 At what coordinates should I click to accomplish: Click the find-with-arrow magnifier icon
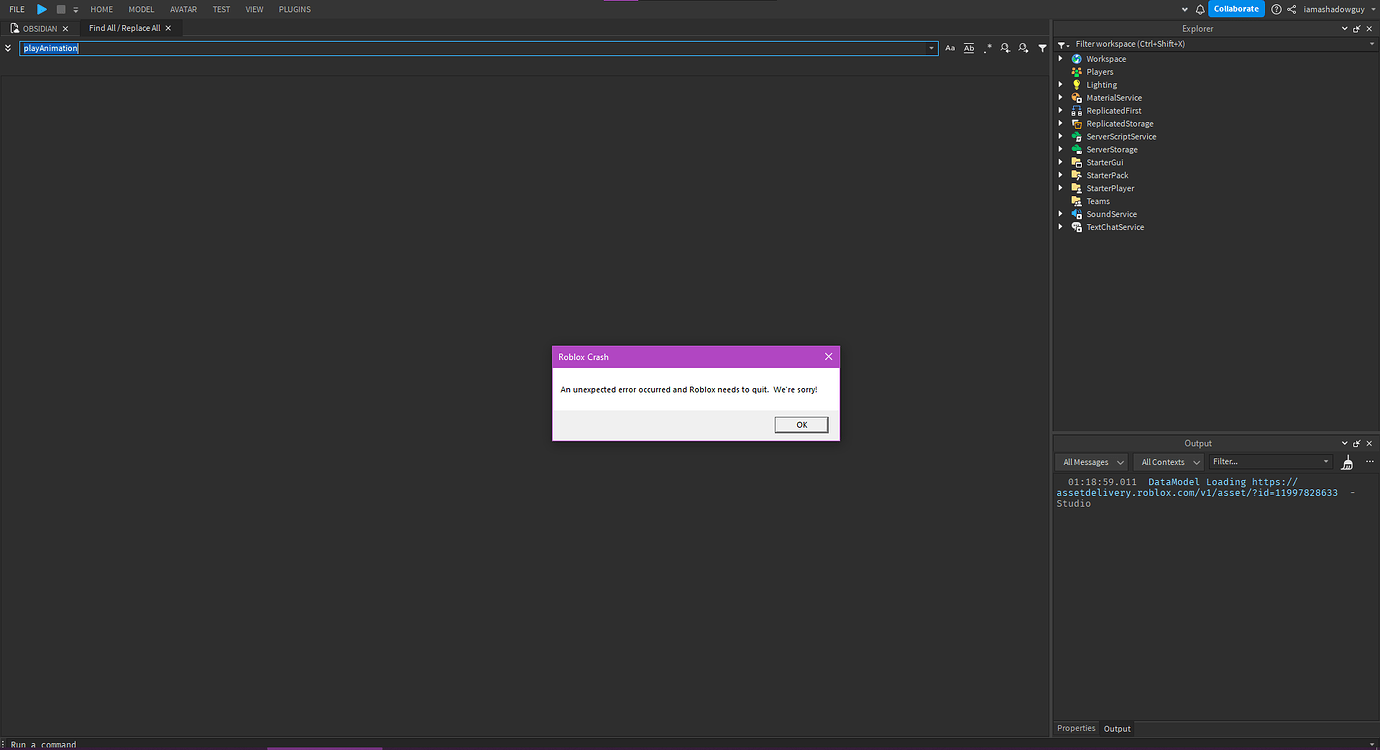point(1023,48)
